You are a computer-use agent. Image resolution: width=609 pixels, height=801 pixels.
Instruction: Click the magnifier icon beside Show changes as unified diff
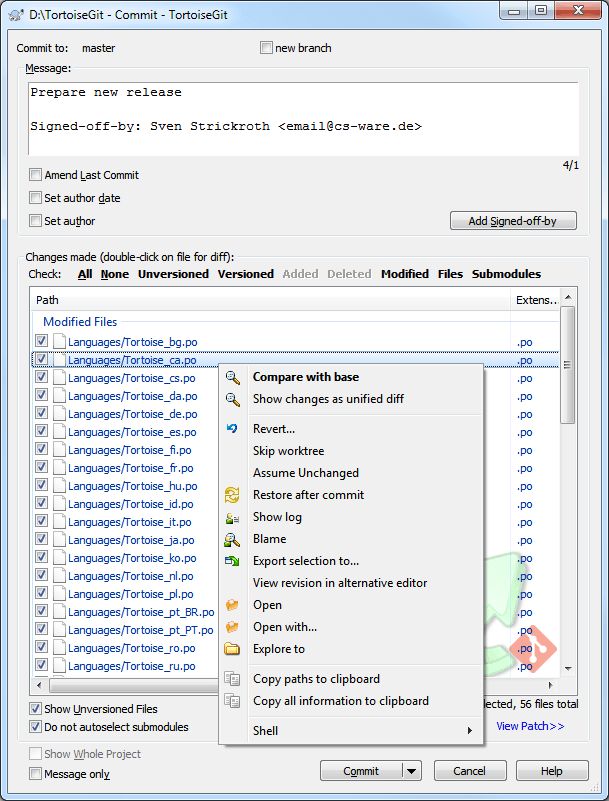tap(232, 399)
